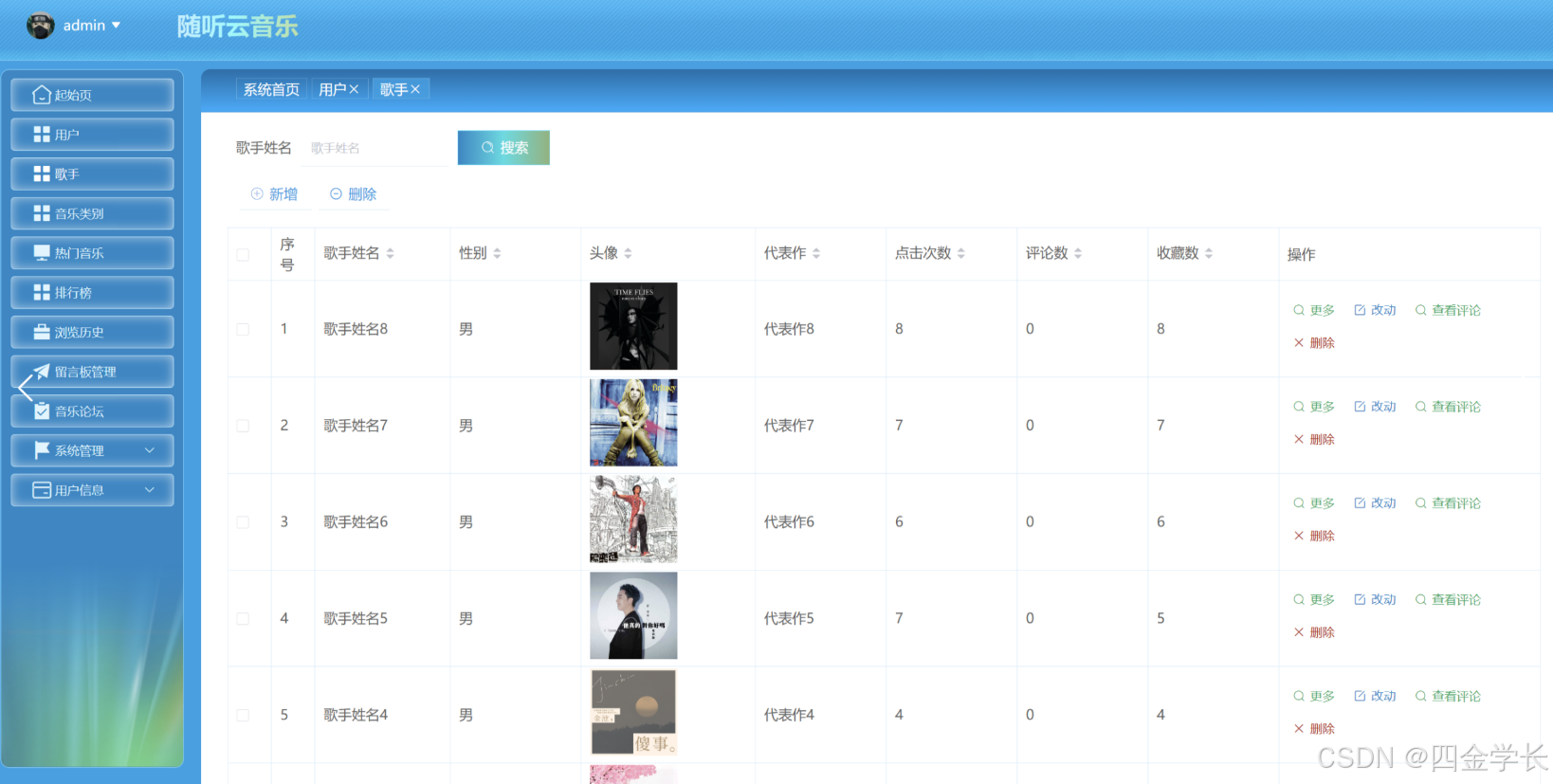Click 更多 for 歌手姓名7 row
The height and width of the screenshot is (784, 1553).
click(x=1314, y=407)
